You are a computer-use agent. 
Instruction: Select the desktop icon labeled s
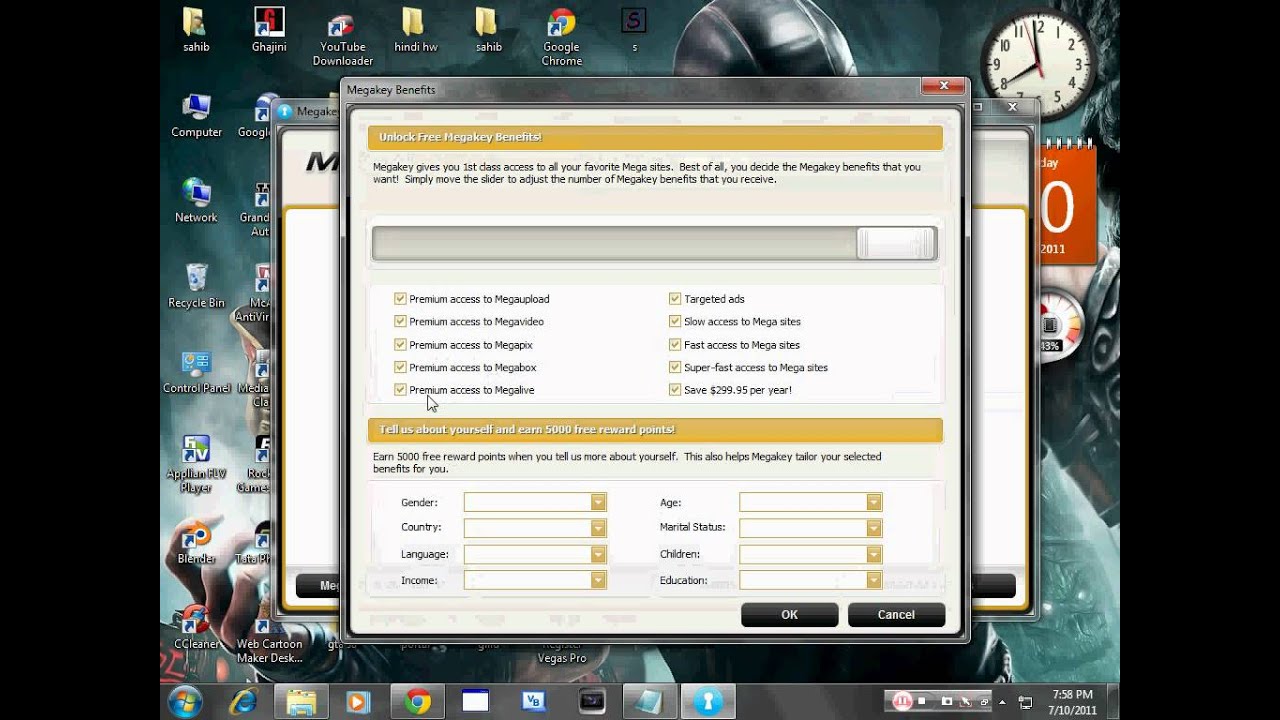(634, 30)
